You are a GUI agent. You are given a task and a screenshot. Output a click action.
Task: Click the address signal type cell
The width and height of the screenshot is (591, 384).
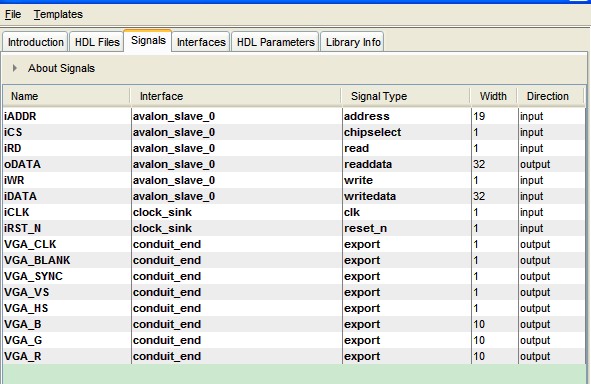tap(407, 116)
